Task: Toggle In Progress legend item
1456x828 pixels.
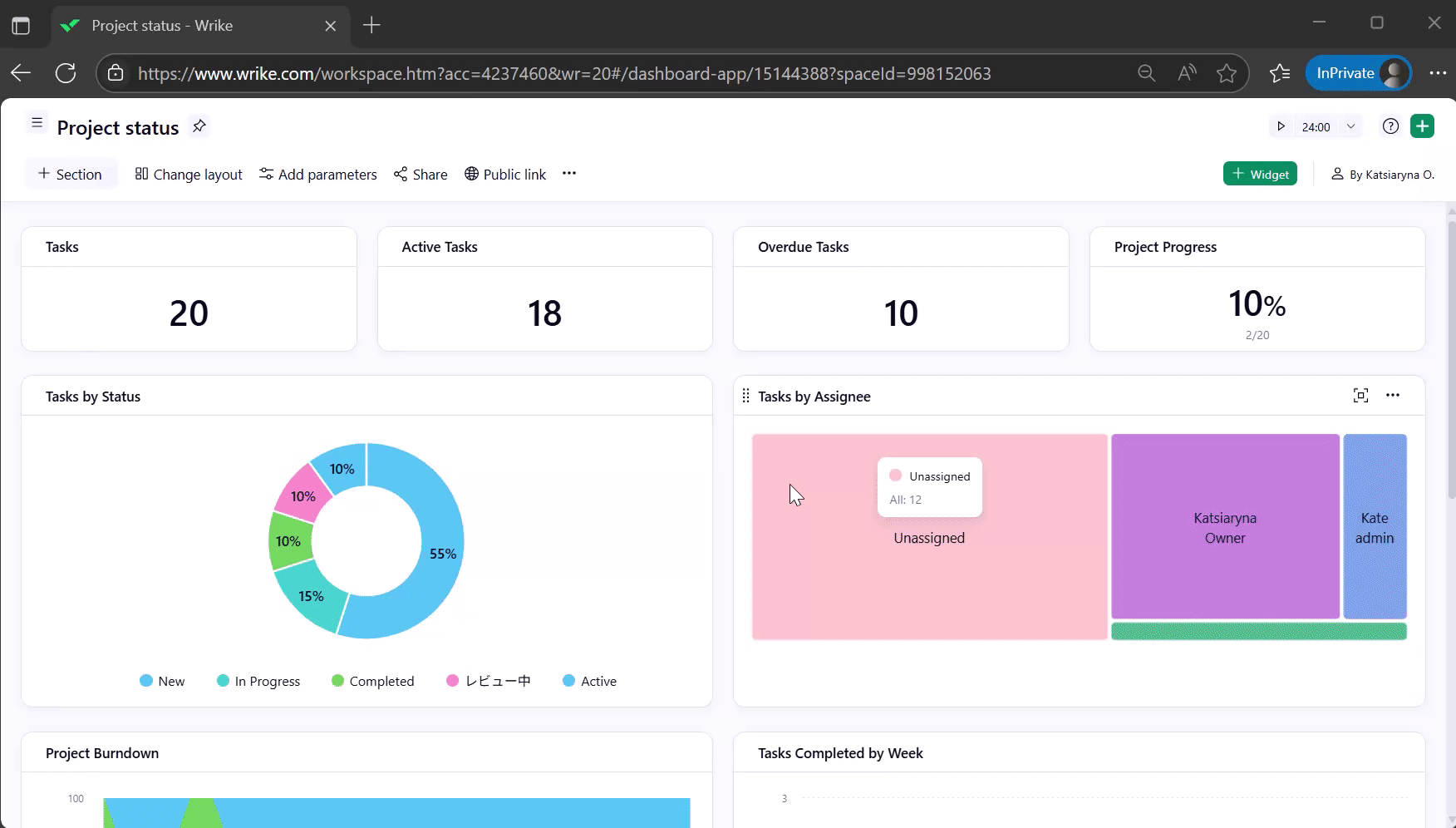Action: click(258, 681)
